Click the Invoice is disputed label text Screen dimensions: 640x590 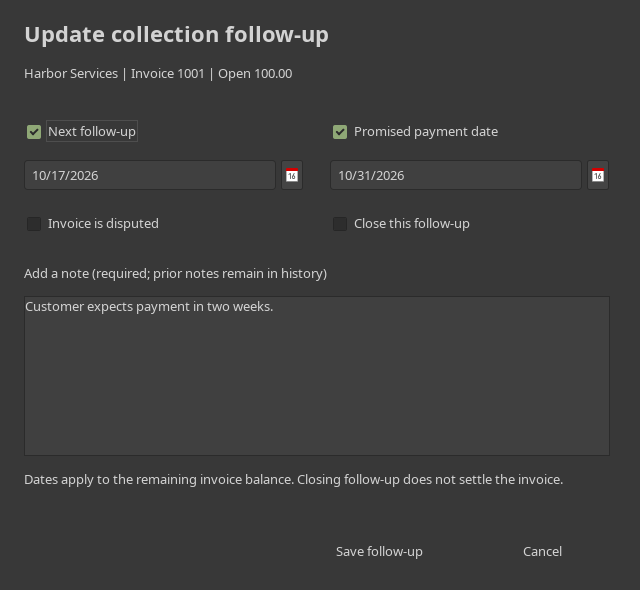103,224
